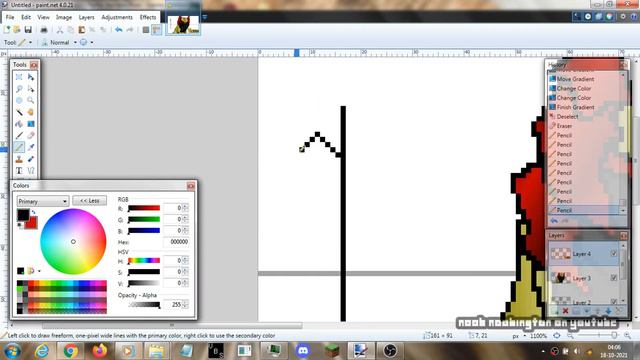Toggle History window icon at top right
This screenshot has height=360, width=640.
(x=588, y=16)
